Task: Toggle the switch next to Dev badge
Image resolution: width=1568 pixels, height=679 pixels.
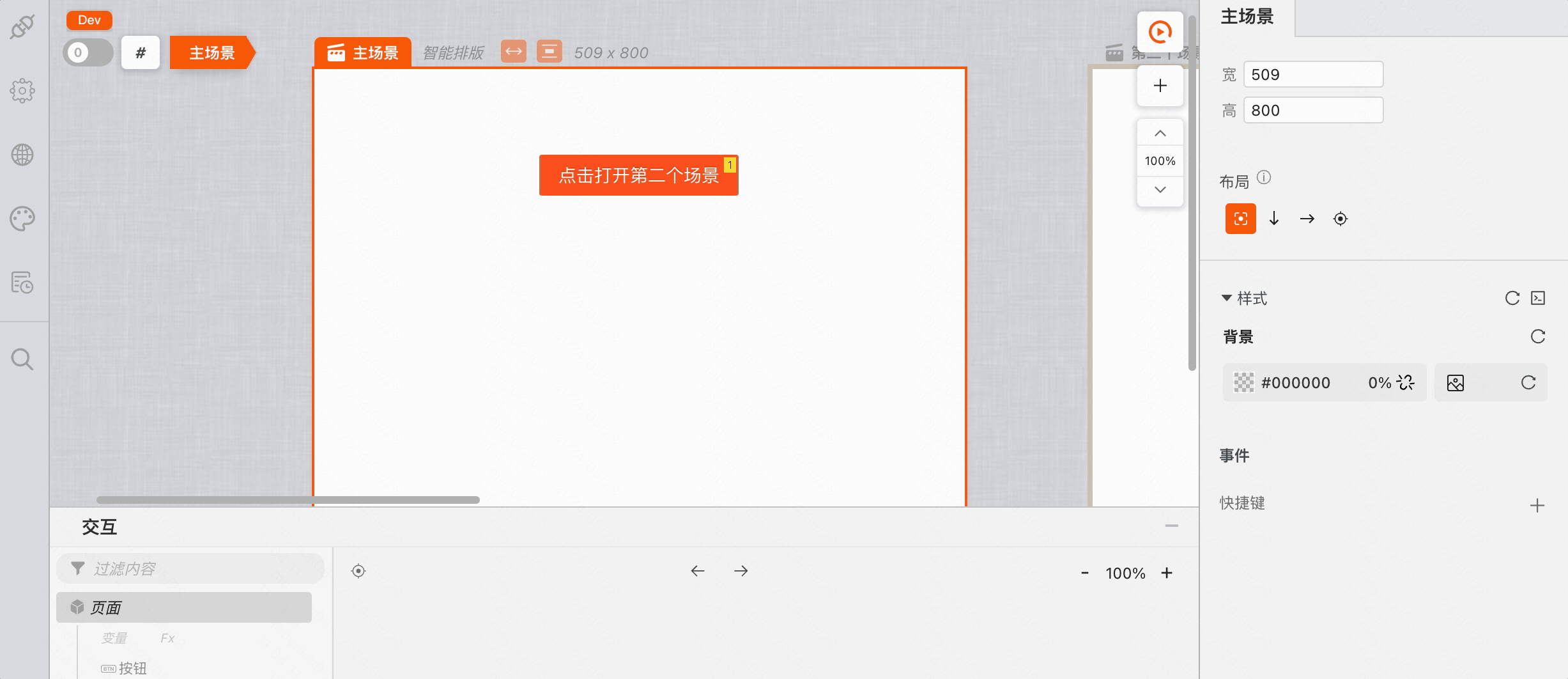Action: [x=88, y=52]
